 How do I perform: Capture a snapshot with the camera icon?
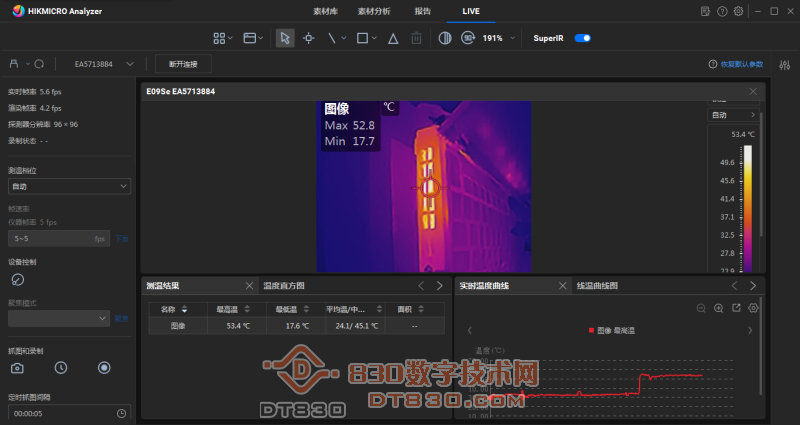point(17,367)
